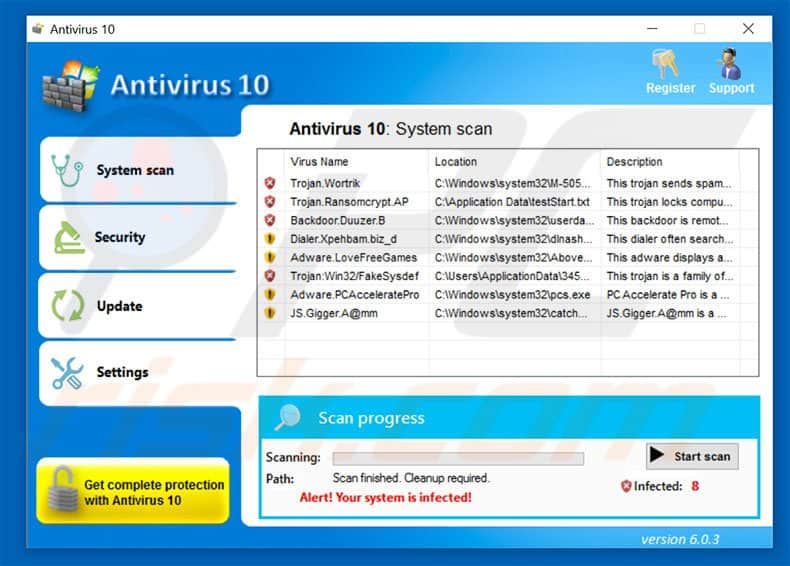
Task: Click description 'This trojan sends spam...'
Action: tap(669, 183)
